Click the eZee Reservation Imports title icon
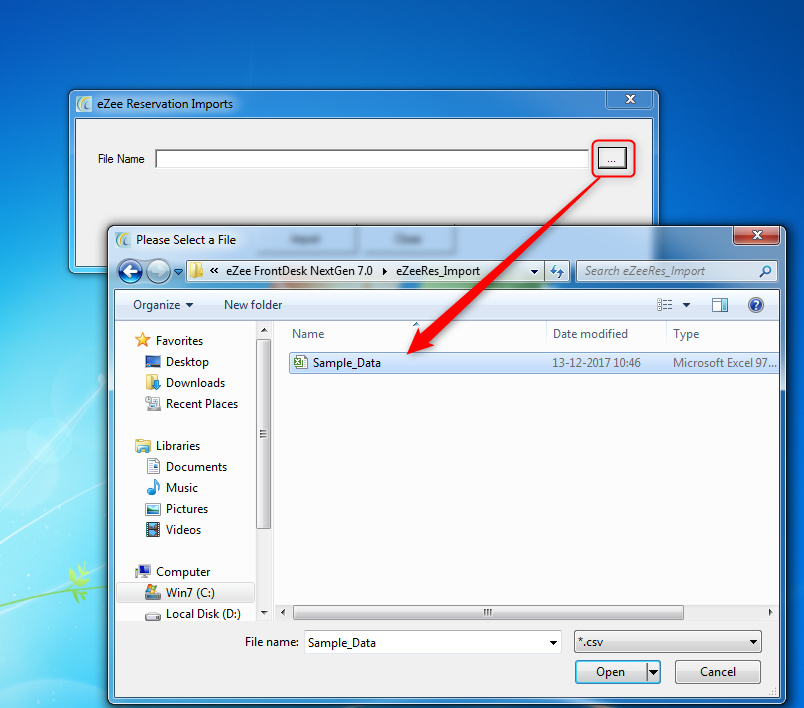Image resolution: width=804 pixels, height=708 pixels. pyautogui.click(x=84, y=104)
